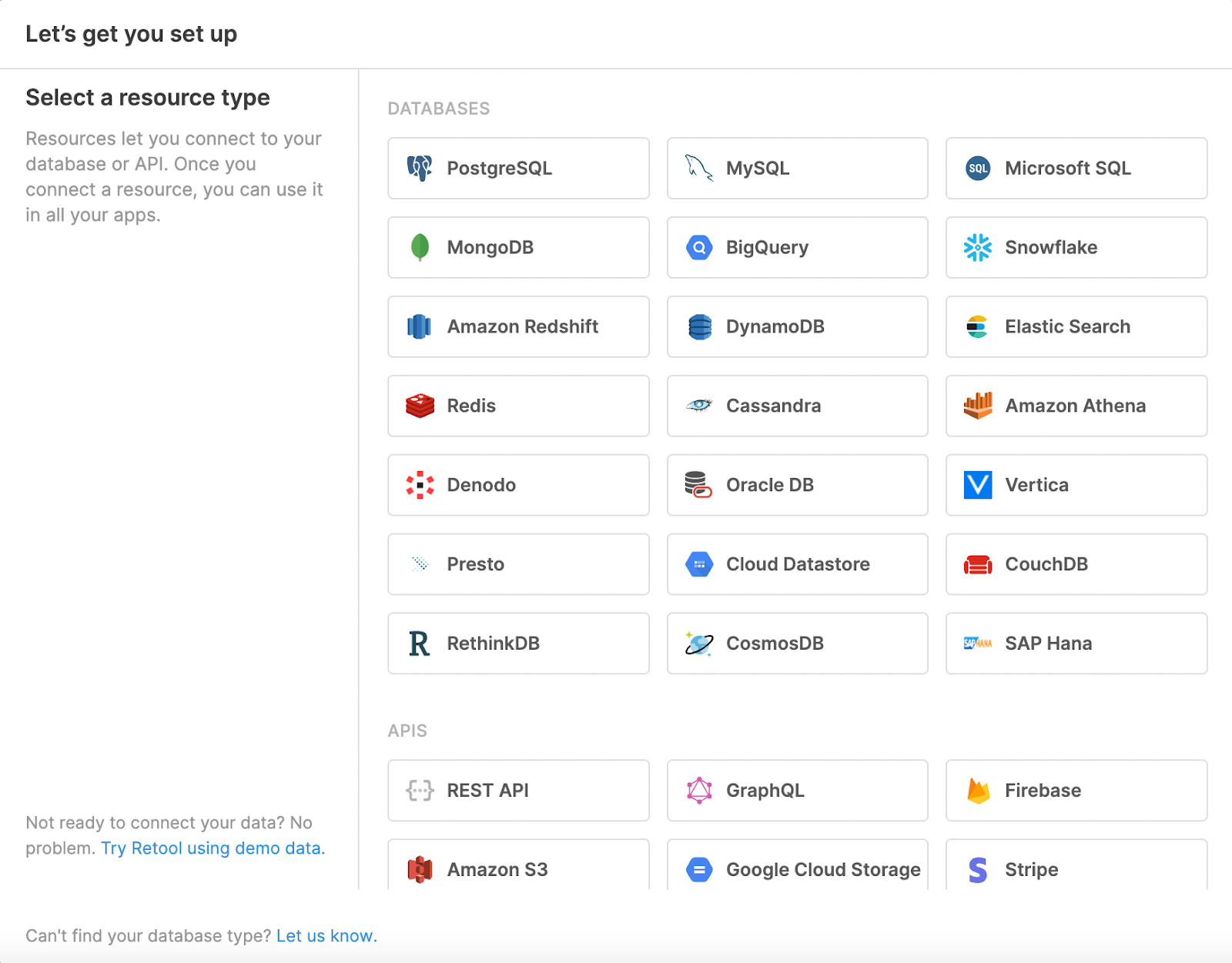Select the RethinkDB R icon
Image resolution: width=1232 pixels, height=963 pixels.
tap(420, 644)
